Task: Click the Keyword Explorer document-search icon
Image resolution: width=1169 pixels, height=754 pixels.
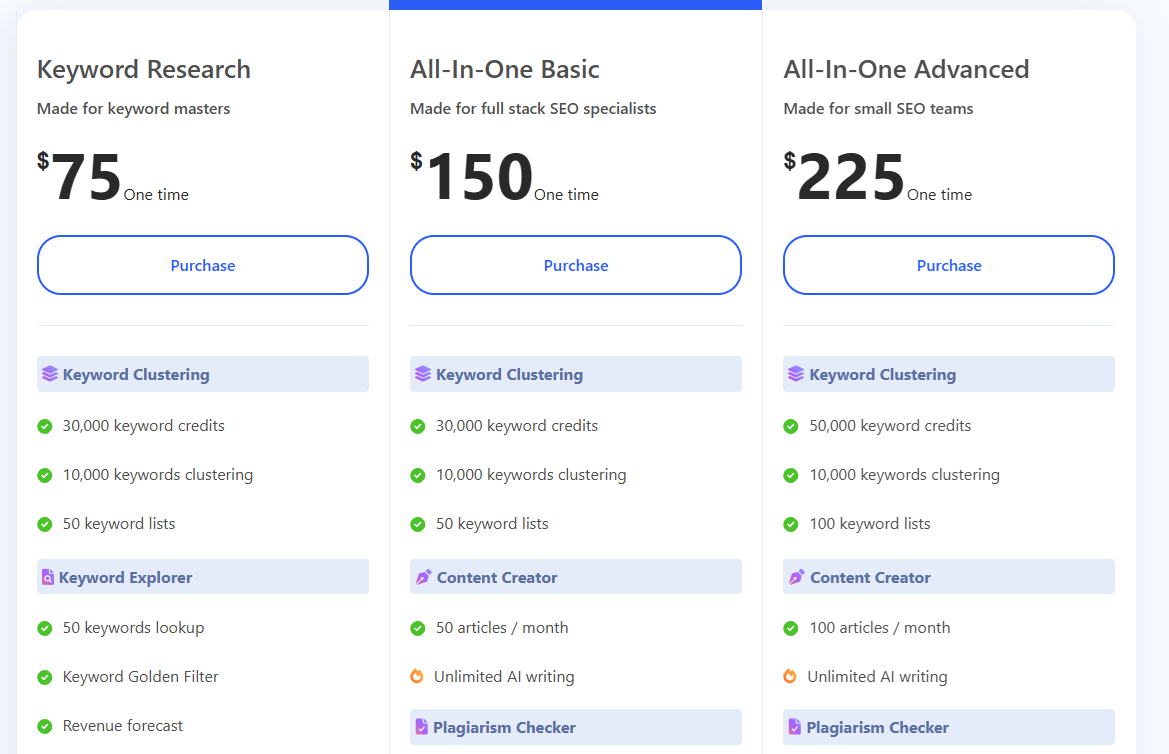Action: [48, 577]
